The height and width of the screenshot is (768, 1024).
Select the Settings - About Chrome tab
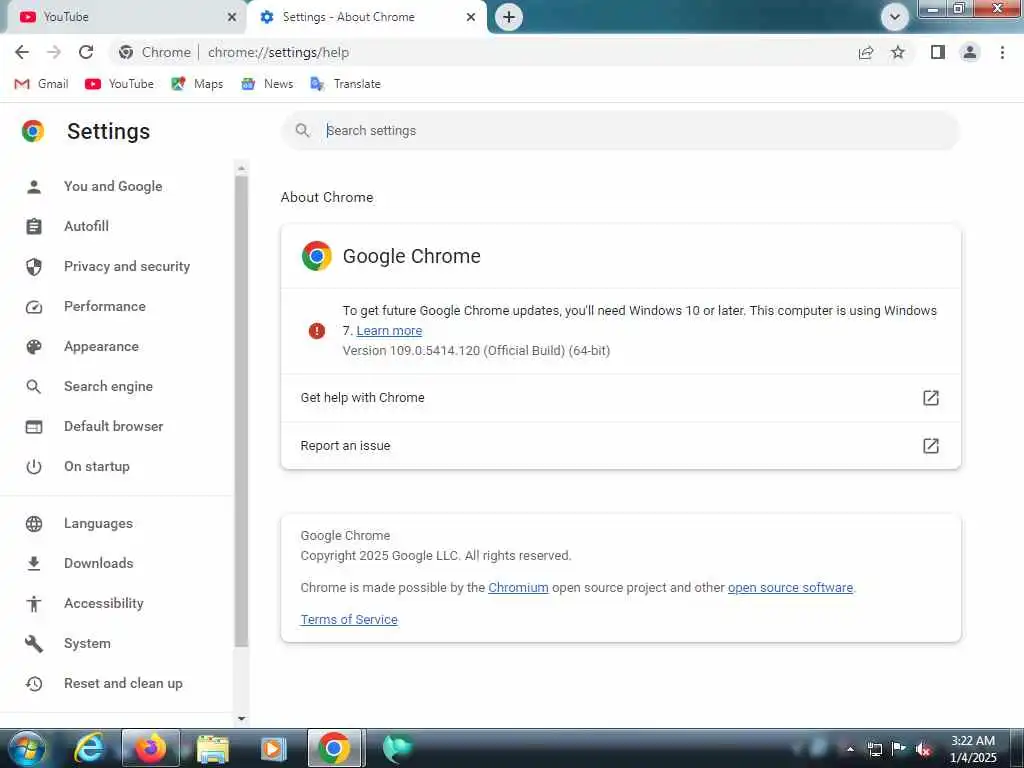click(x=366, y=17)
